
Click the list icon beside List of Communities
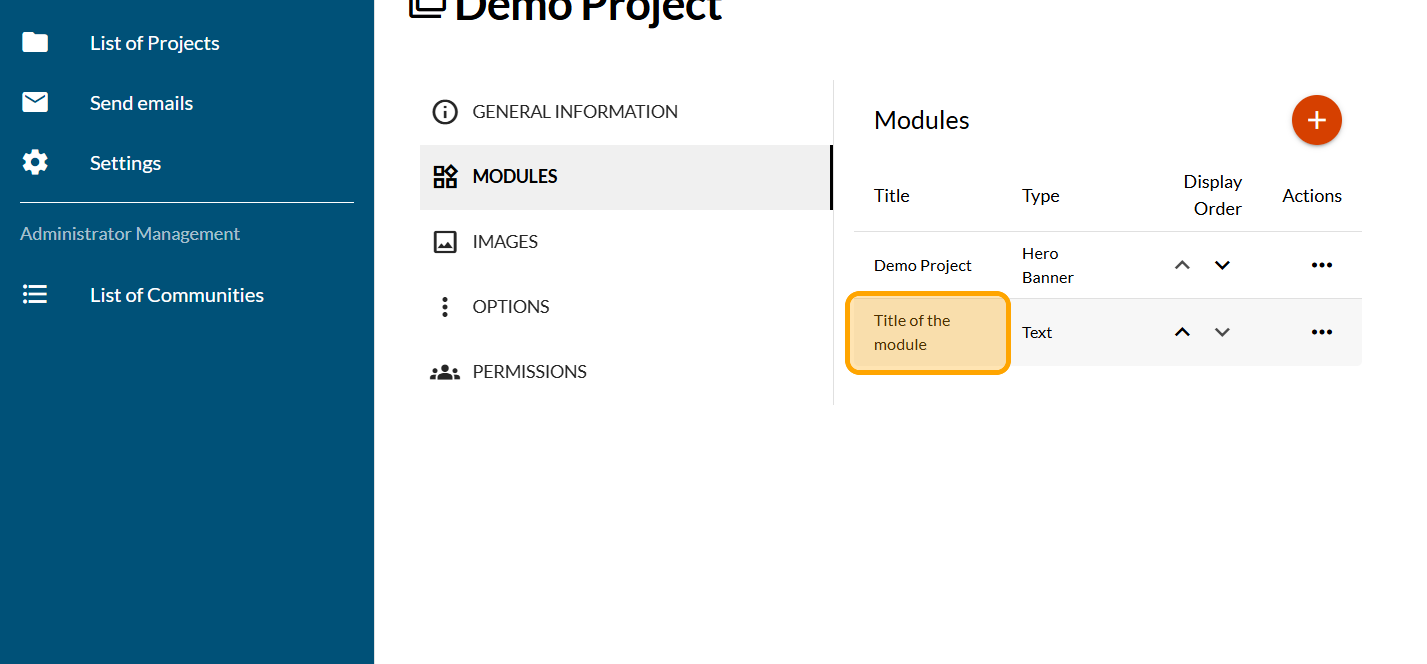coord(35,295)
